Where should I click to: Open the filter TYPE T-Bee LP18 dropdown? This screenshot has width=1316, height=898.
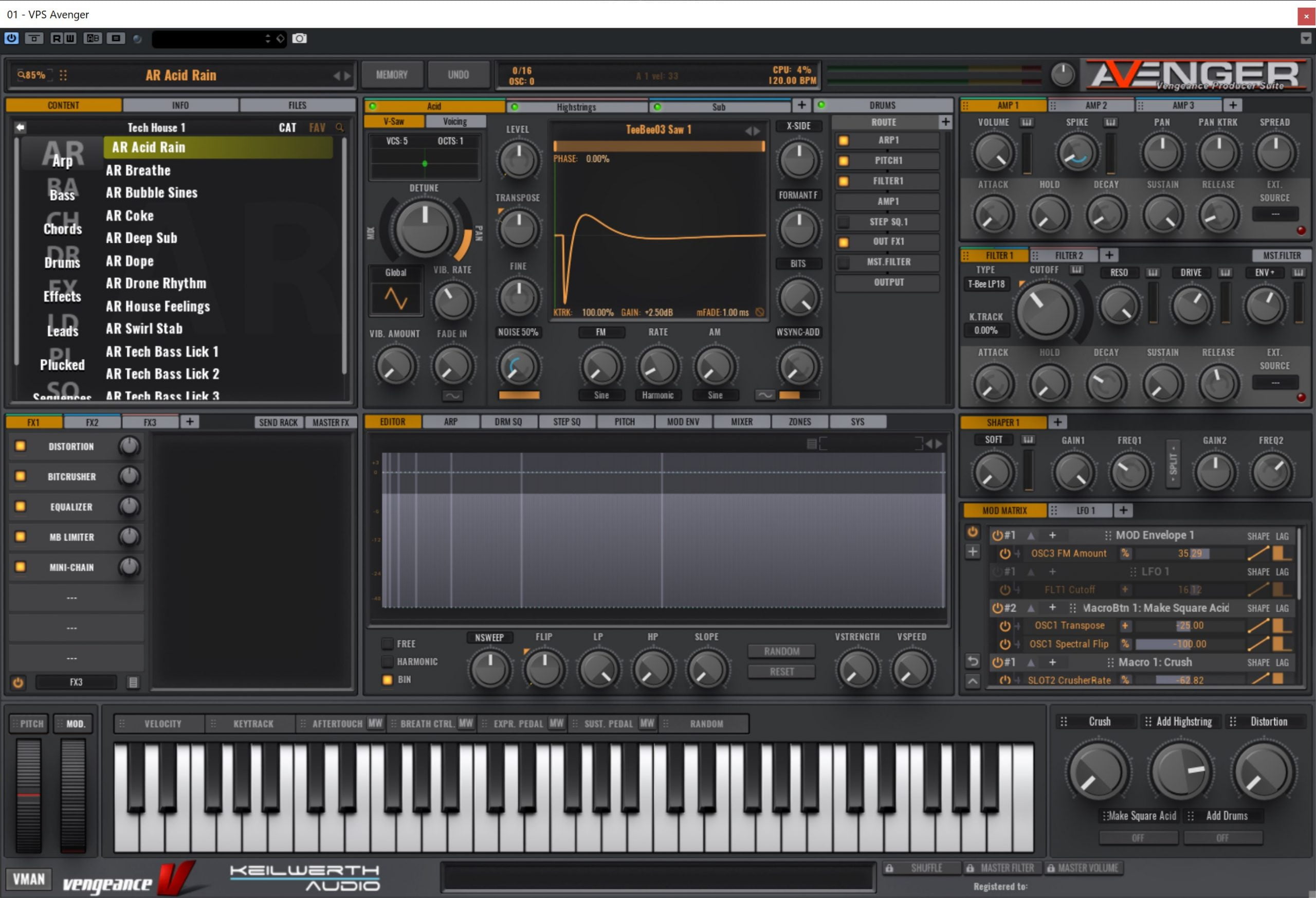pyautogui.click(x=986, y=284)
